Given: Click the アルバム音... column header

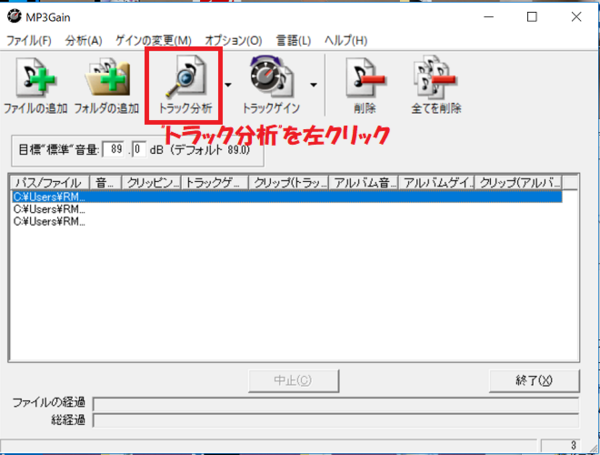Looking at the screenshot, I should (x=364, y=183).
